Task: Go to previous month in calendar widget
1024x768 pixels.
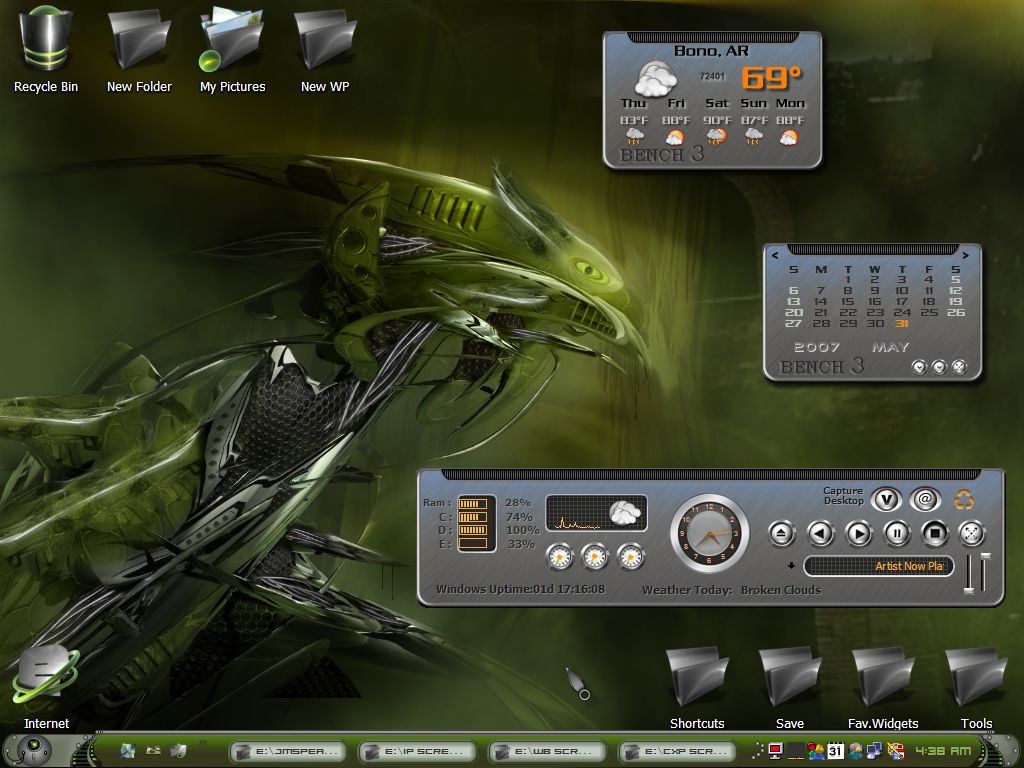Action: pos(775,255)
